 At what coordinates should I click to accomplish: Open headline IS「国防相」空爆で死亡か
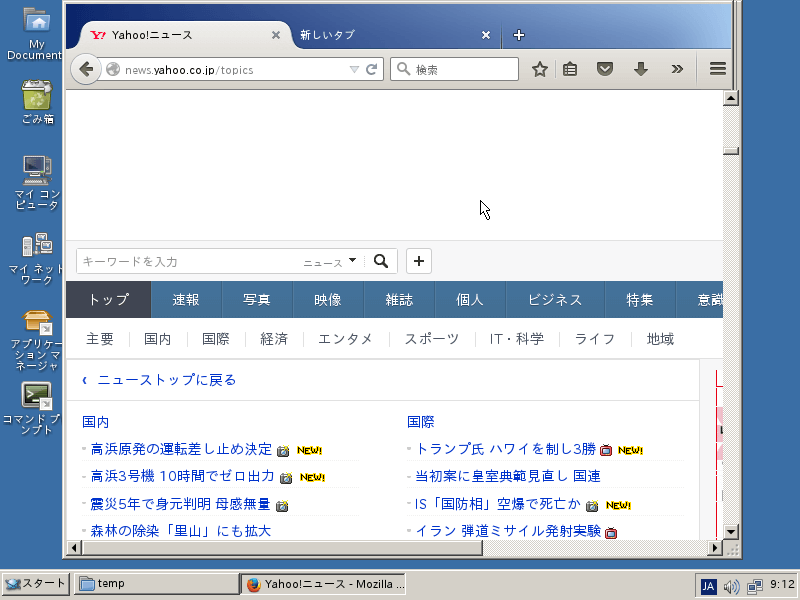click(497, 504)
